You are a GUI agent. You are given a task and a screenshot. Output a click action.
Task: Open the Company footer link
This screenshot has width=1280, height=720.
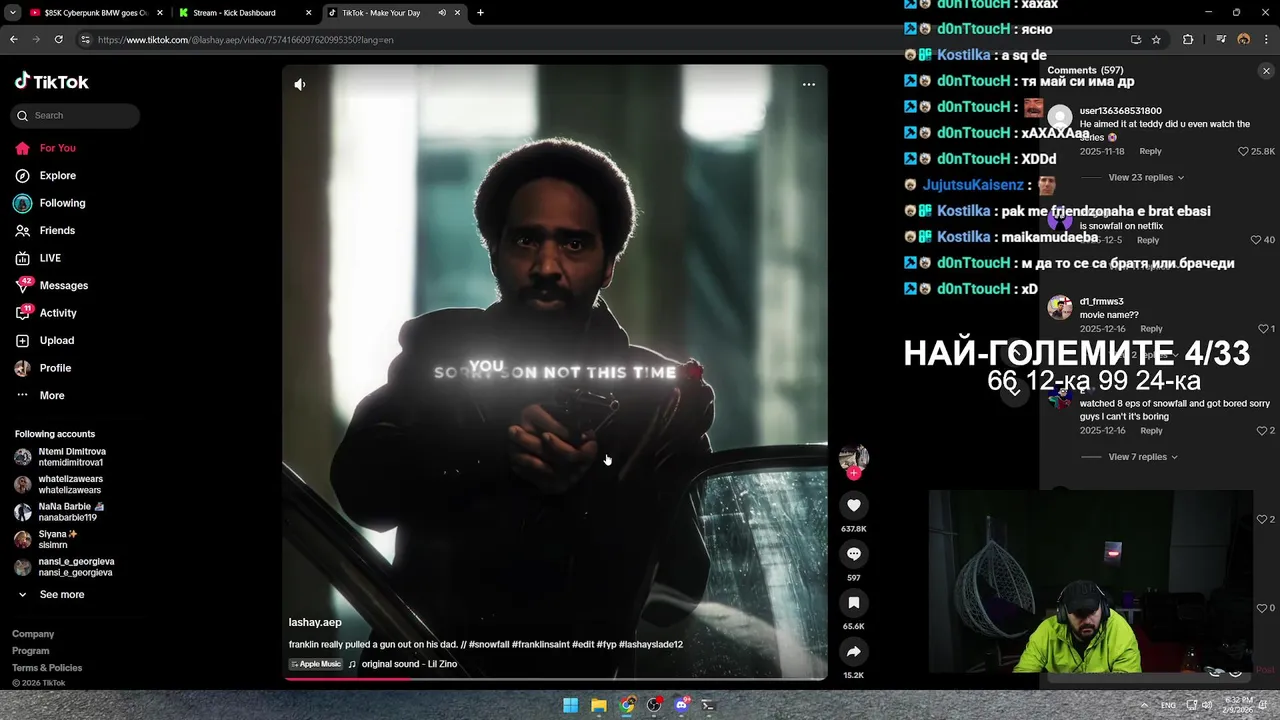tap(33, 634)
